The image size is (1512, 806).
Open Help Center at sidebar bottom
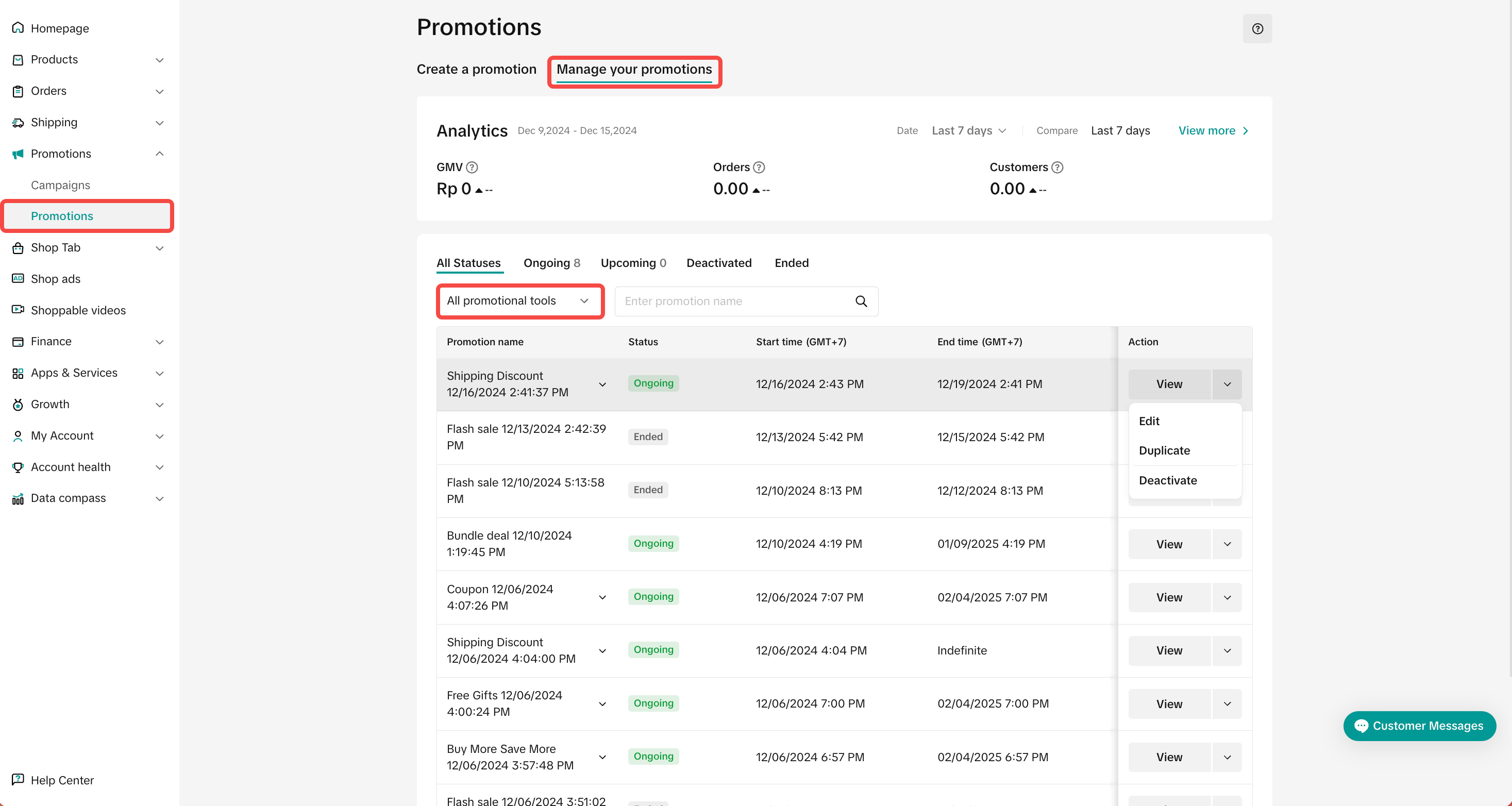tap(62, 780)
